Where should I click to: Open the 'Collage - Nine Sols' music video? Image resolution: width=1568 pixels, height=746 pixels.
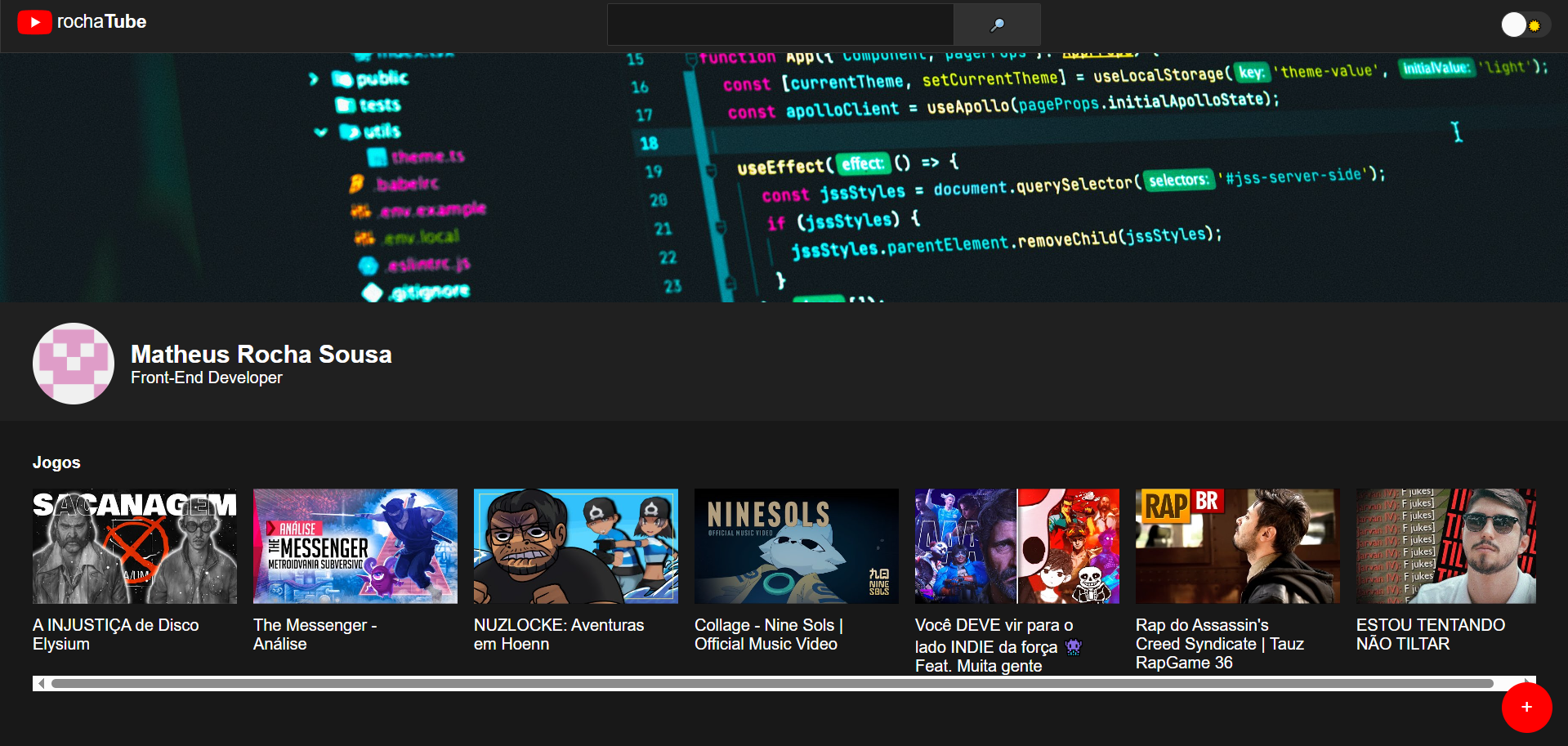796,545
